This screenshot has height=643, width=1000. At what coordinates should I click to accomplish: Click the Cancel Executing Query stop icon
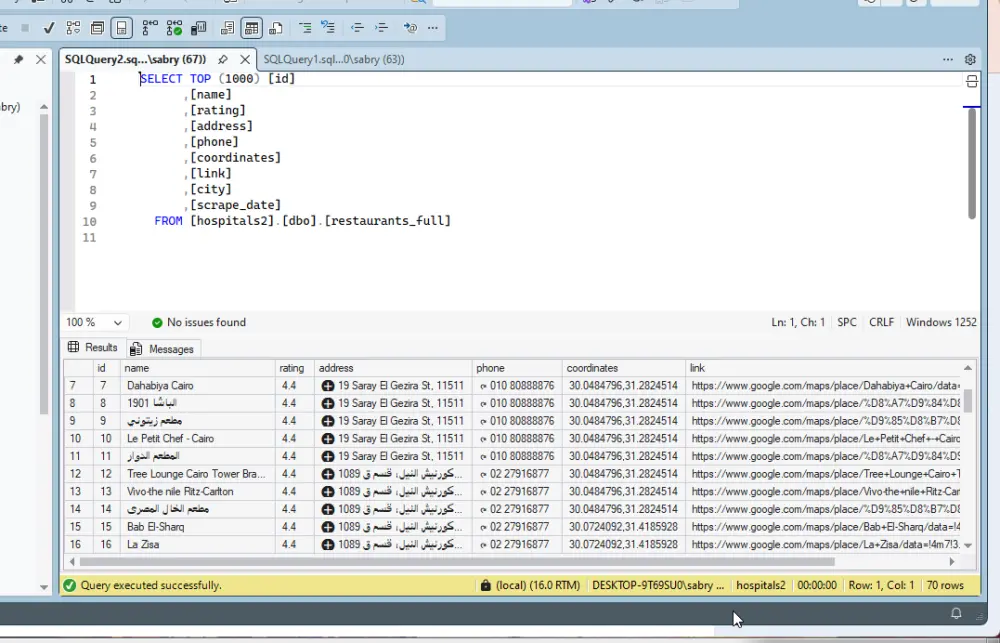point(25,28)
